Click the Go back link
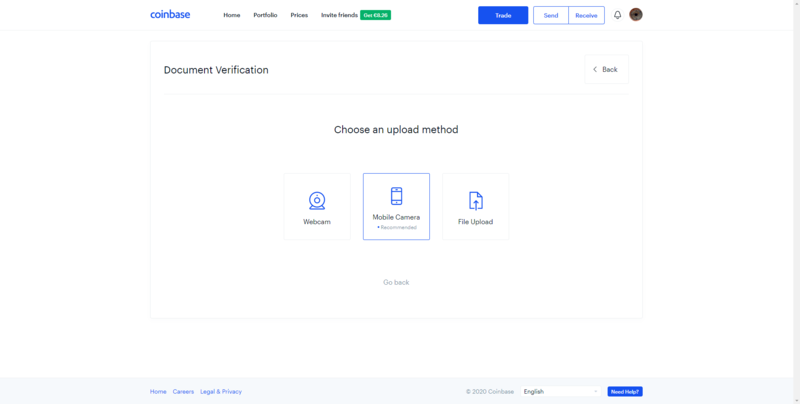800x404 pixels. pos(396,282)
